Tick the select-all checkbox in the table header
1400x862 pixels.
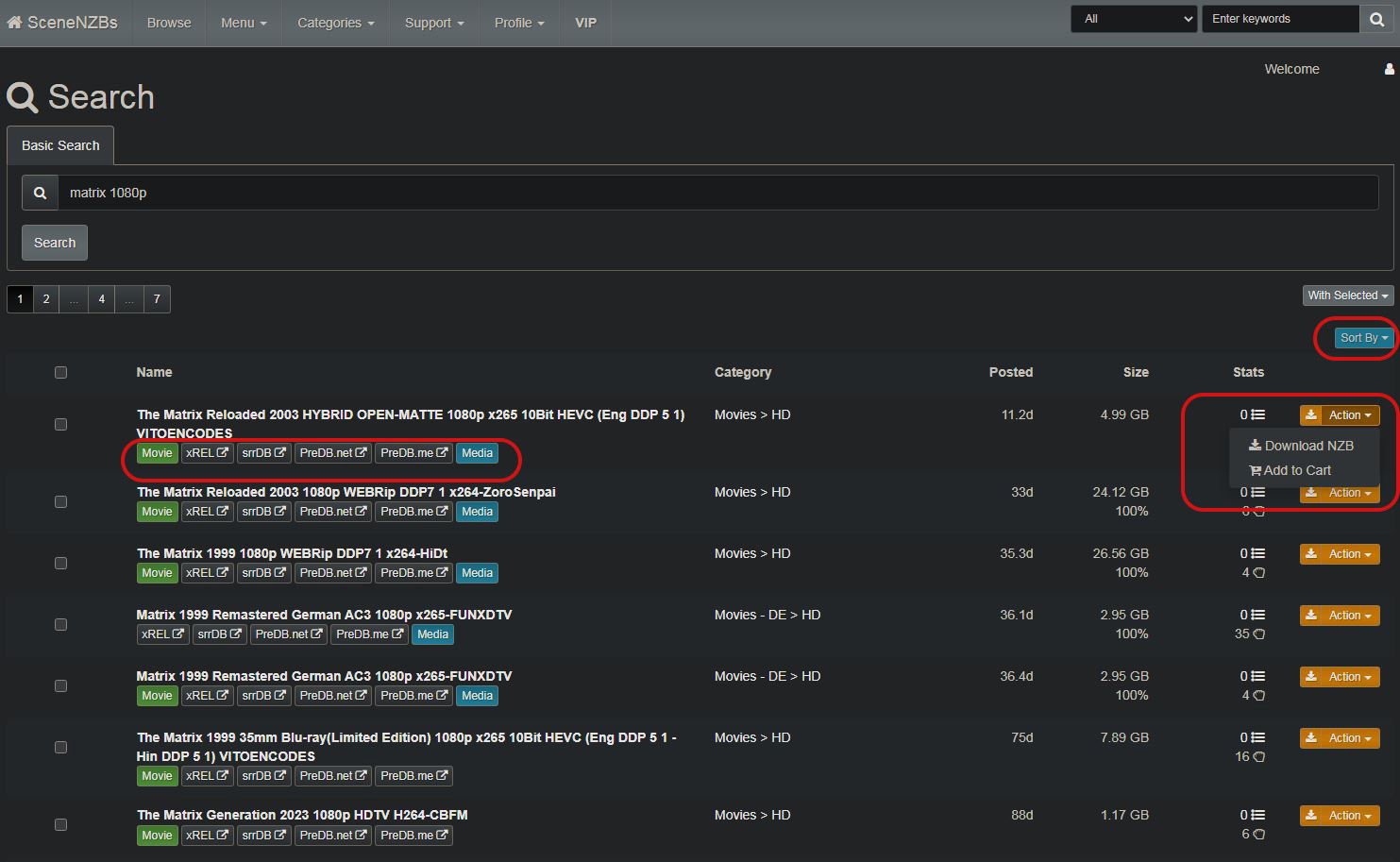(61, 373)
